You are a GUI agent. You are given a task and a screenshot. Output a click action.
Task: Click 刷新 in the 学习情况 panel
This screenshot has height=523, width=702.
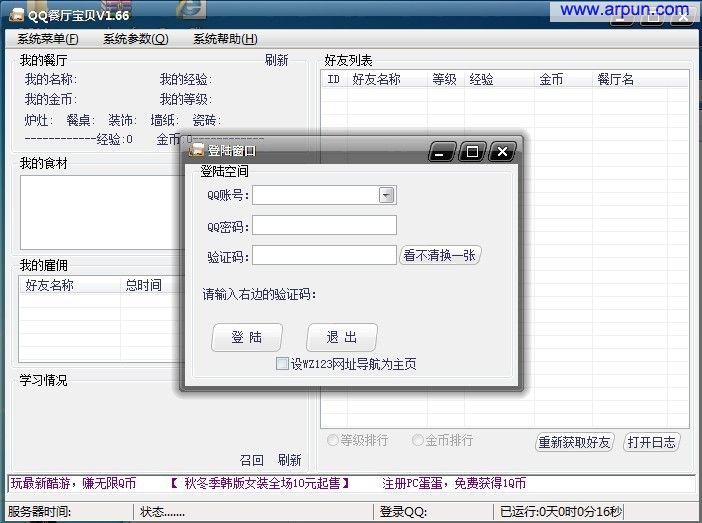(289, 460)
